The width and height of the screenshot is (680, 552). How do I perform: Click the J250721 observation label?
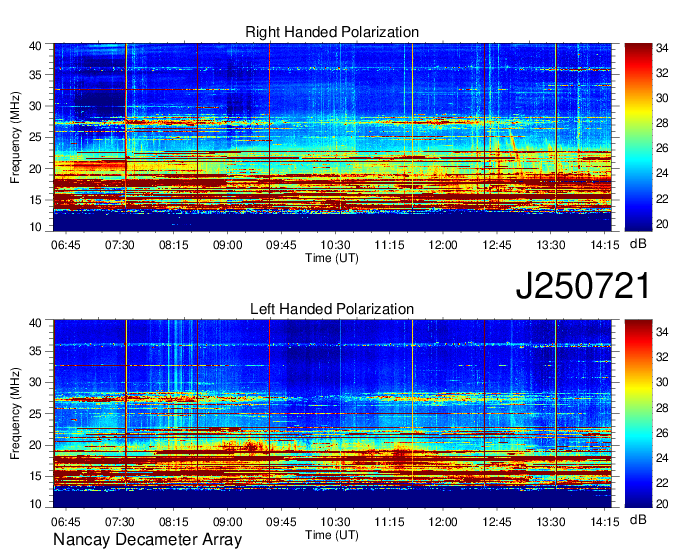[583, 286]
